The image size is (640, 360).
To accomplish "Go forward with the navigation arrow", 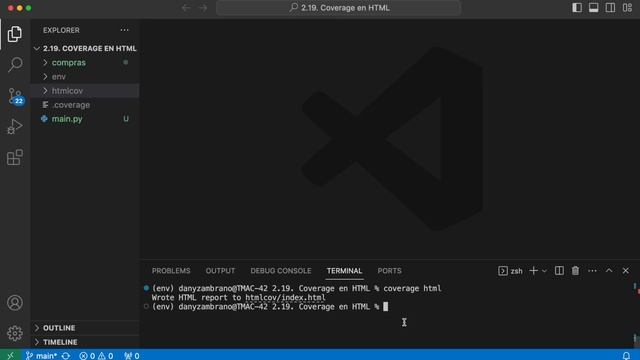I will click(203, 8).
